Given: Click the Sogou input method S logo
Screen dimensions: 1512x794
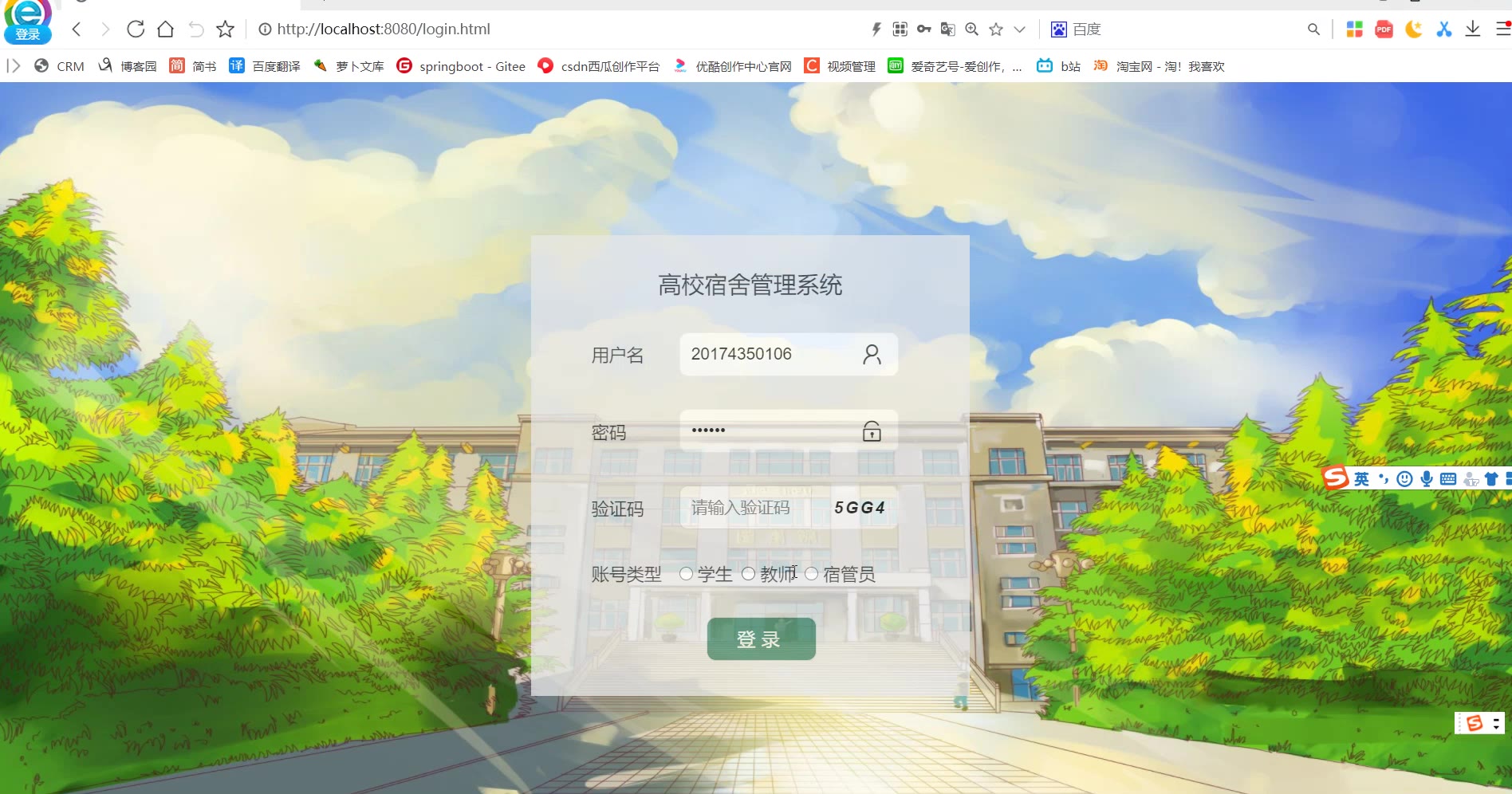Looking at the screenshot, I should (x=1336, y=478).
